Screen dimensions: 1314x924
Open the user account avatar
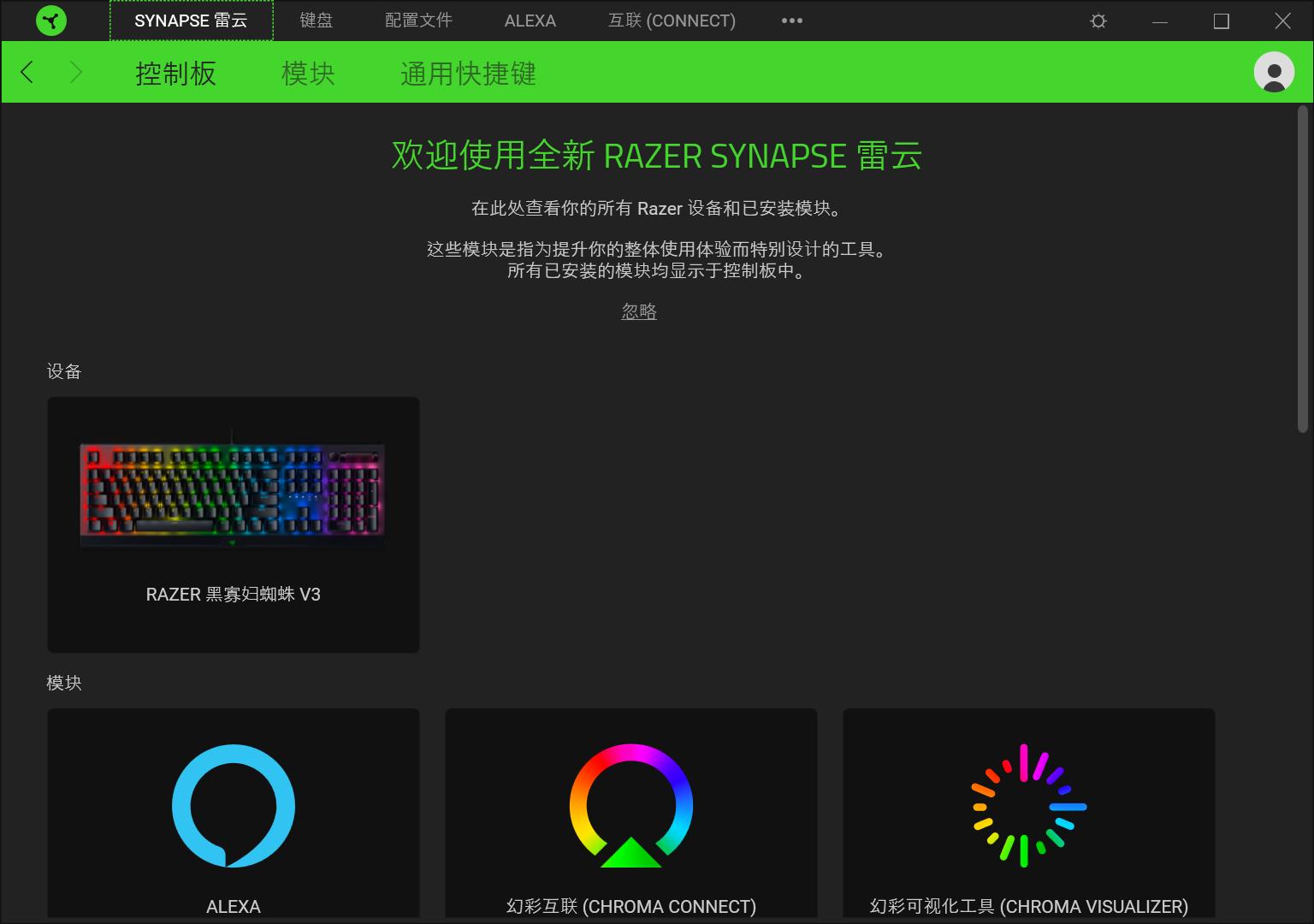tap(1274, 72)
